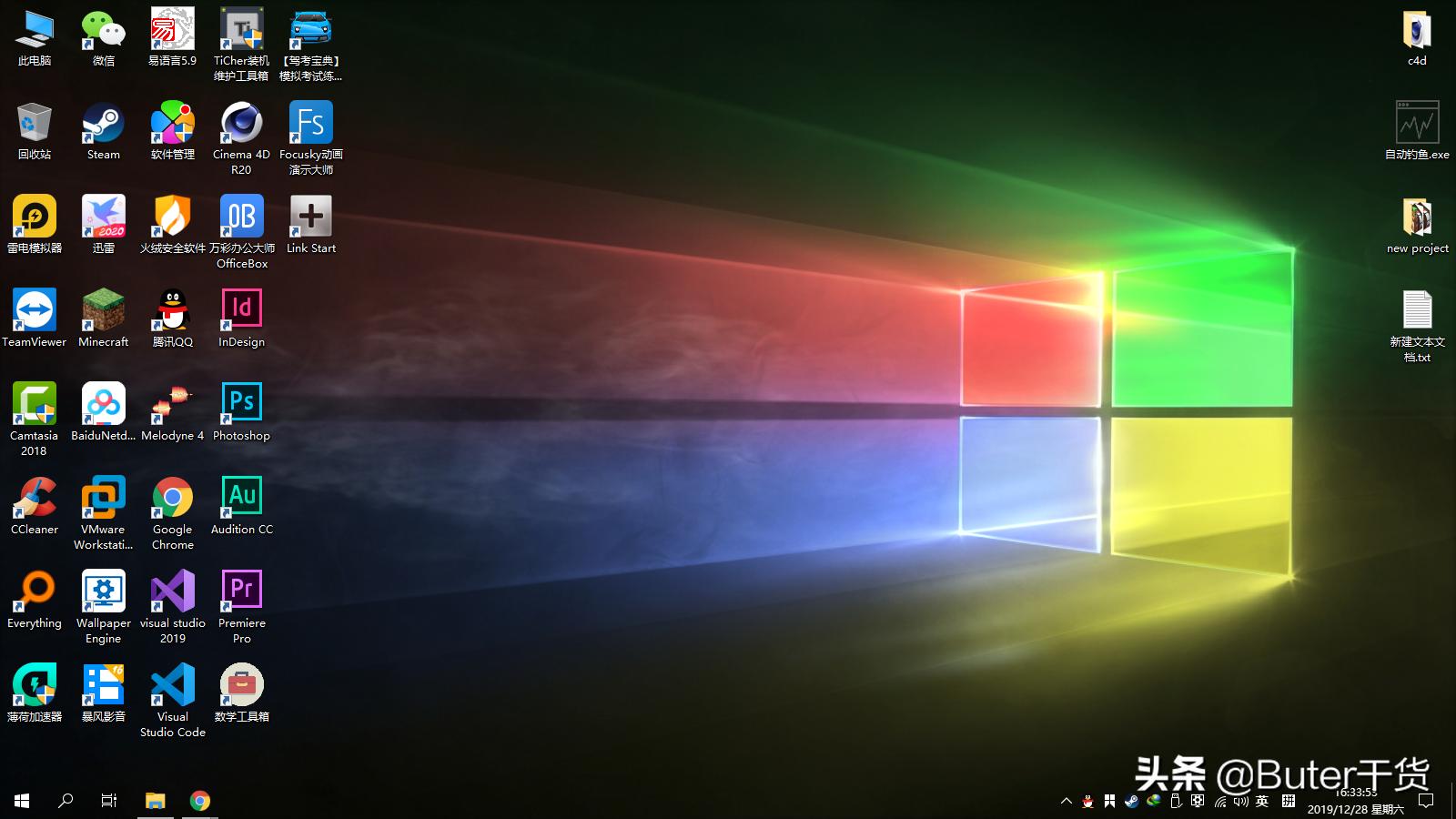
Task: Open the Action Center
Action: (1425, 802)
